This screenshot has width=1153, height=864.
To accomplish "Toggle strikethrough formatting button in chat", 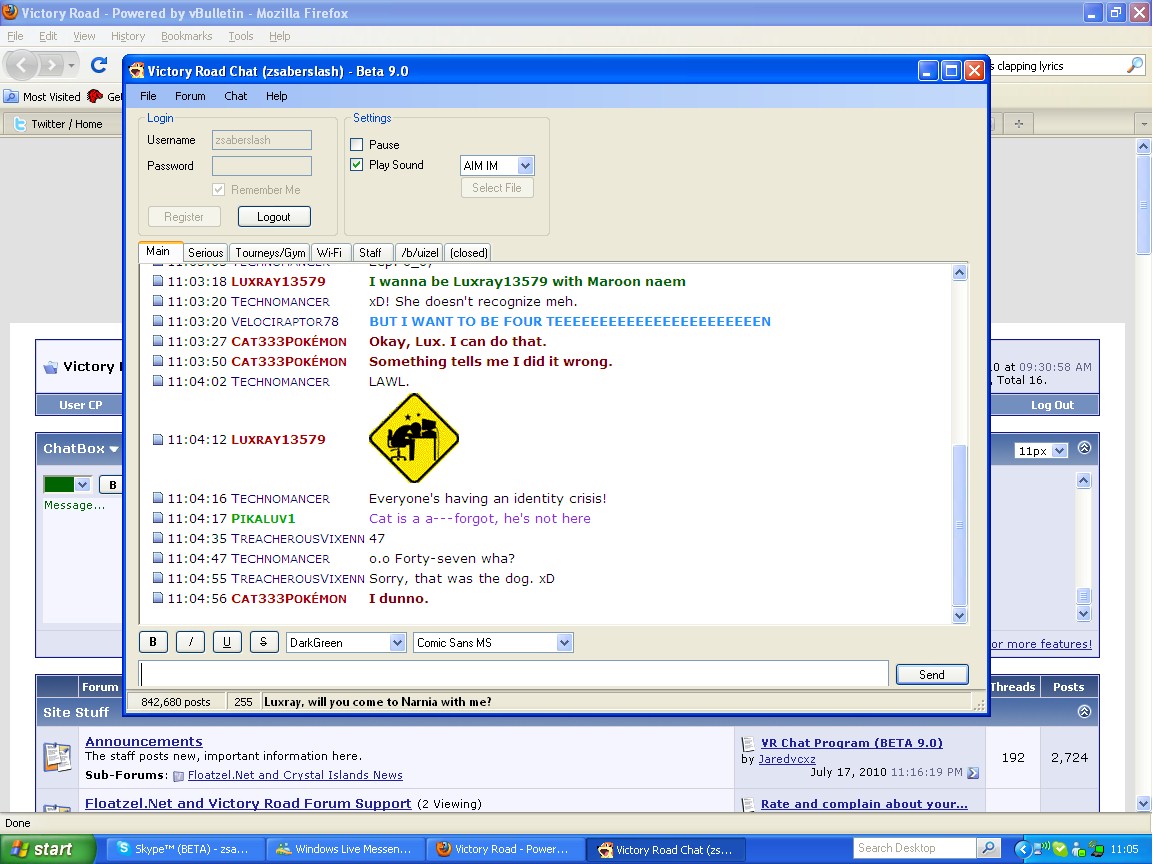I will tap(263, 642).
